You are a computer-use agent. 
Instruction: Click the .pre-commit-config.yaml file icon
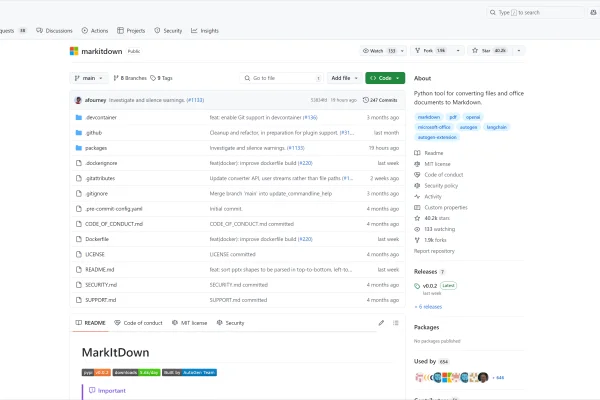pyautogui.click(x=79, y=209)
